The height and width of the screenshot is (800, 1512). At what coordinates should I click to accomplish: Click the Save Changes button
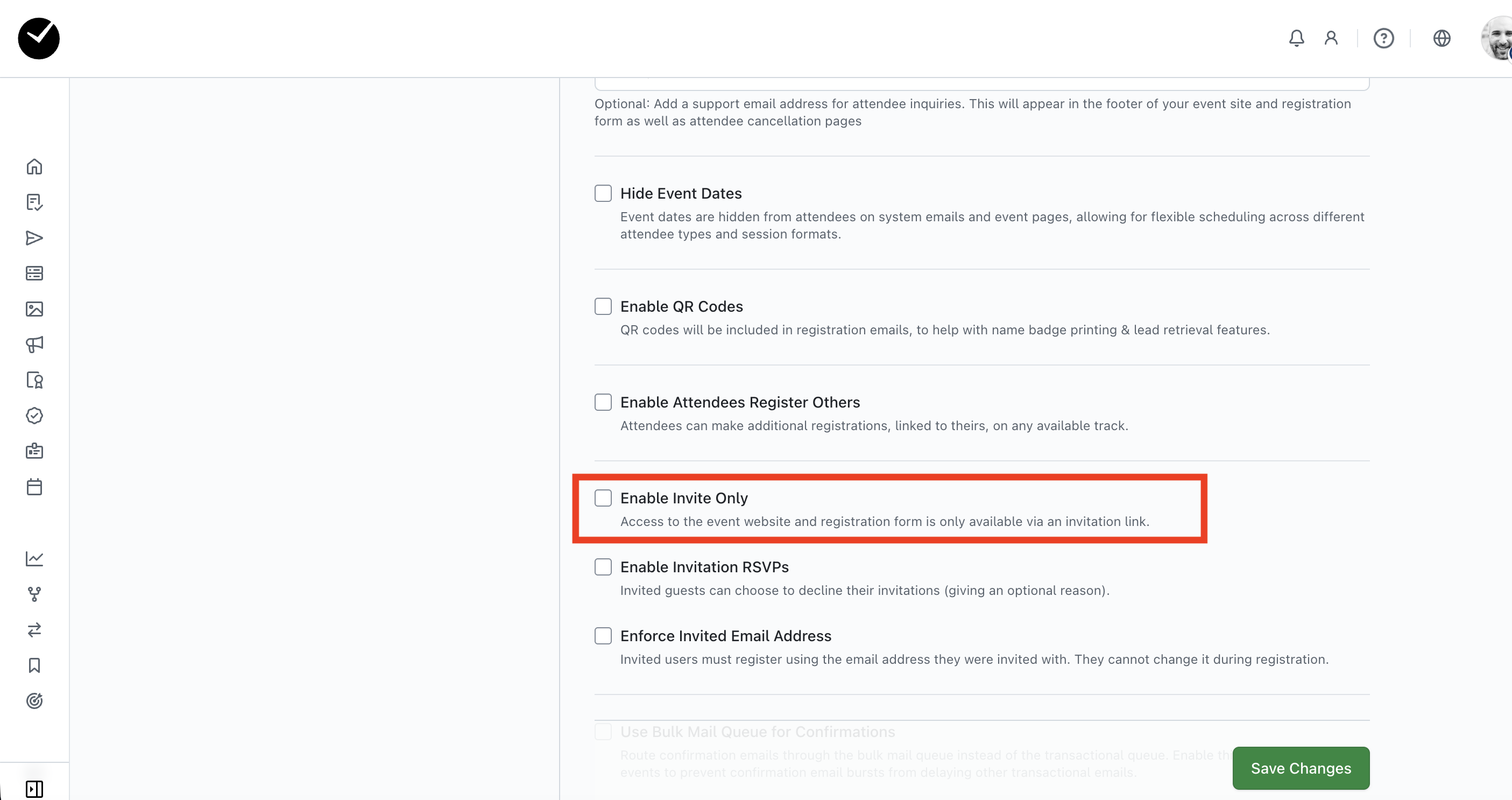1301,768
